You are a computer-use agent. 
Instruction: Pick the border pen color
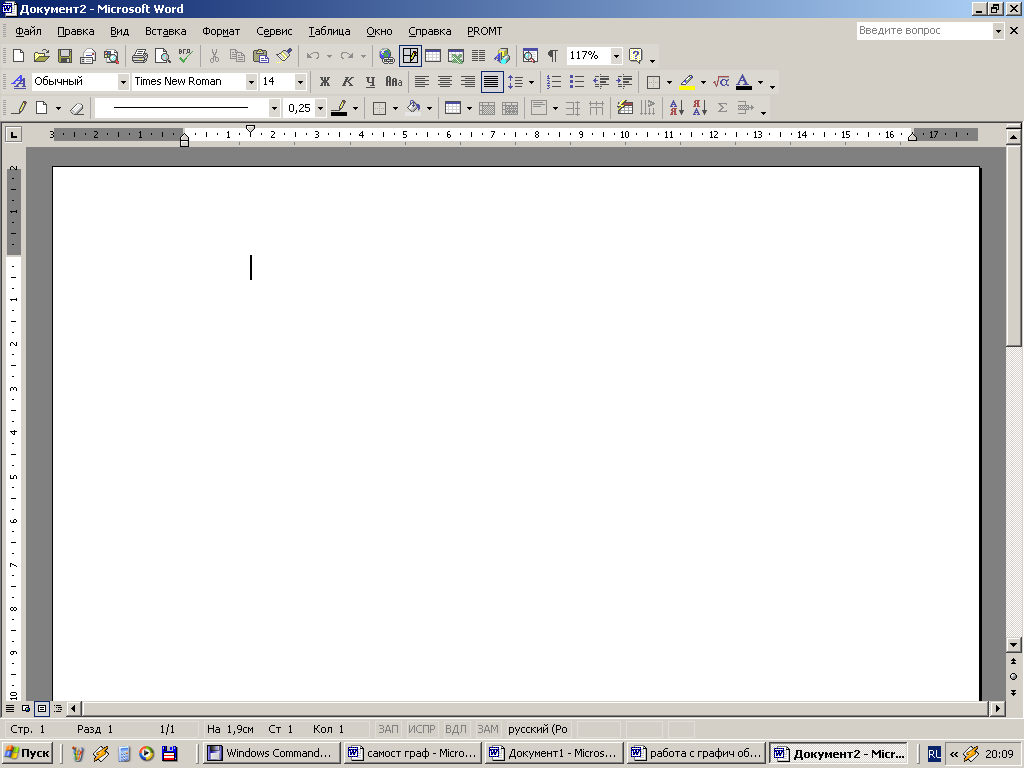[339, 108]
